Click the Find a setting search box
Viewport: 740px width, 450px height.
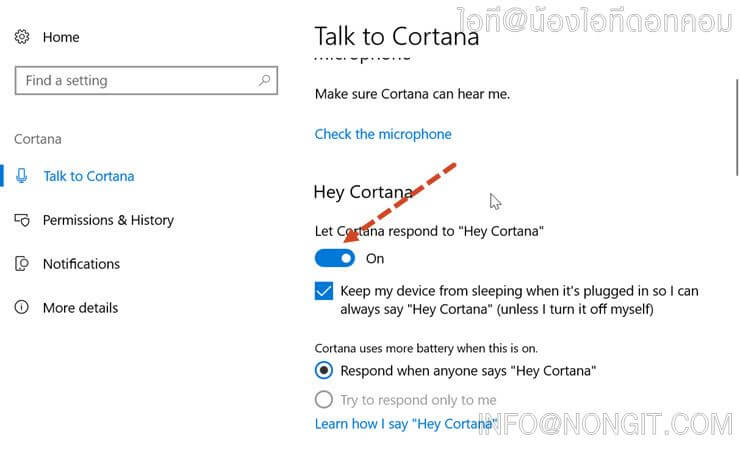146,81
